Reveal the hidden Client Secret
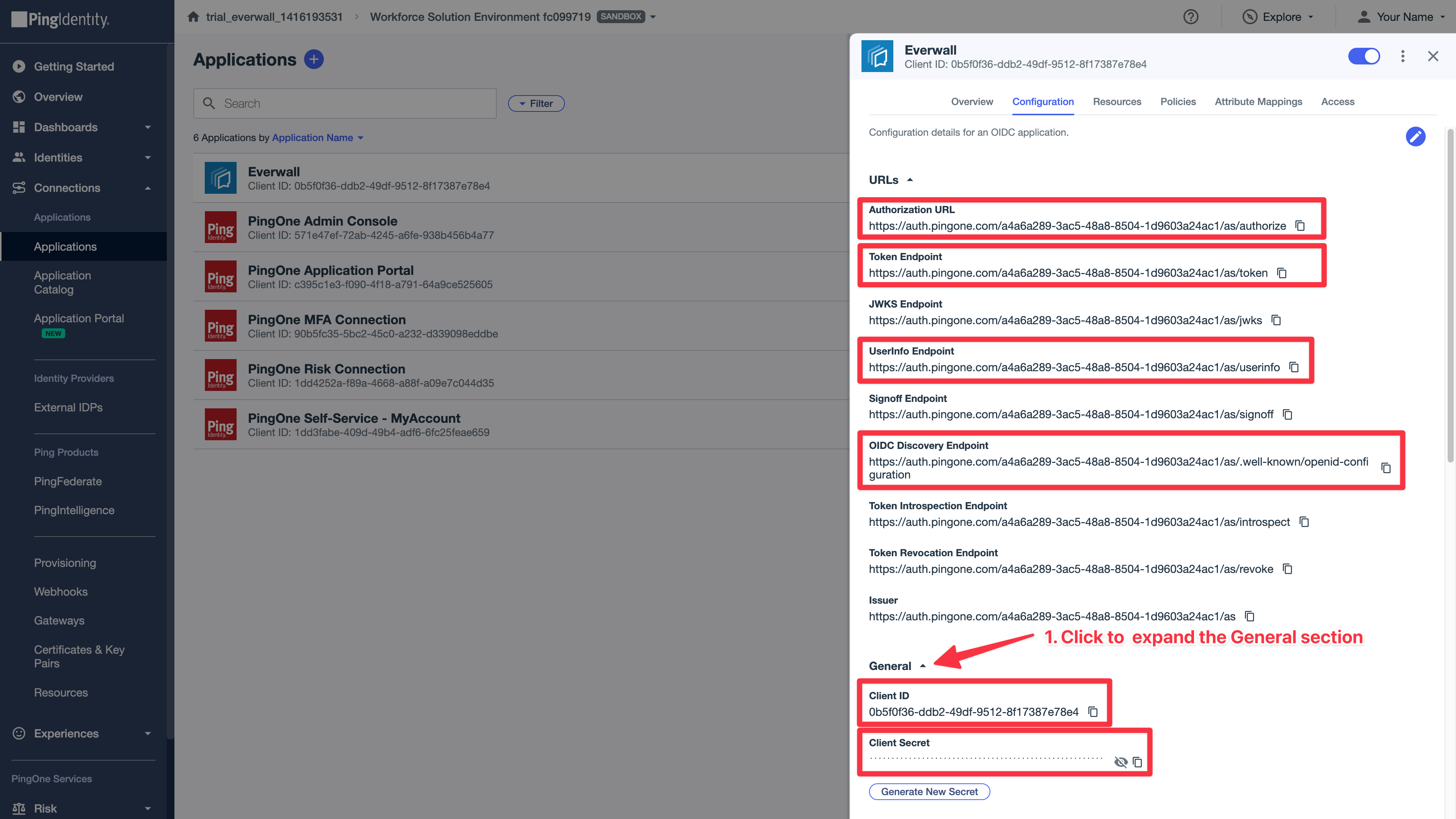The height and width of the screenshot is (819, 1456). click(1121, 763)
